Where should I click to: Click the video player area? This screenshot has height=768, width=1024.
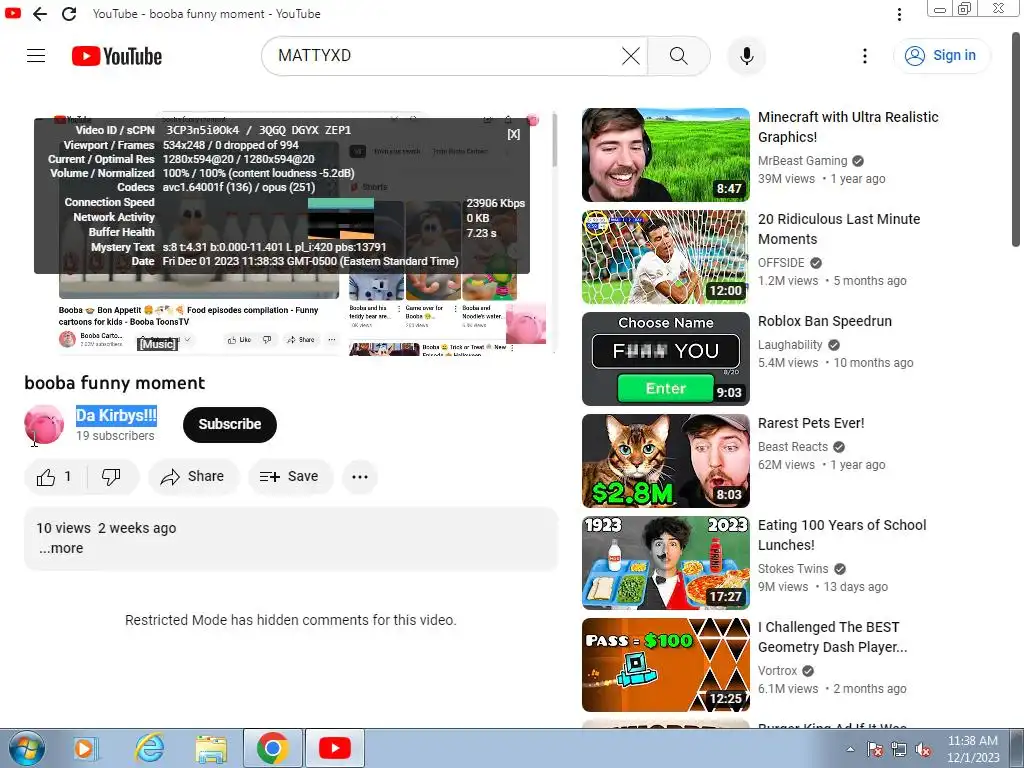point(291,232)
